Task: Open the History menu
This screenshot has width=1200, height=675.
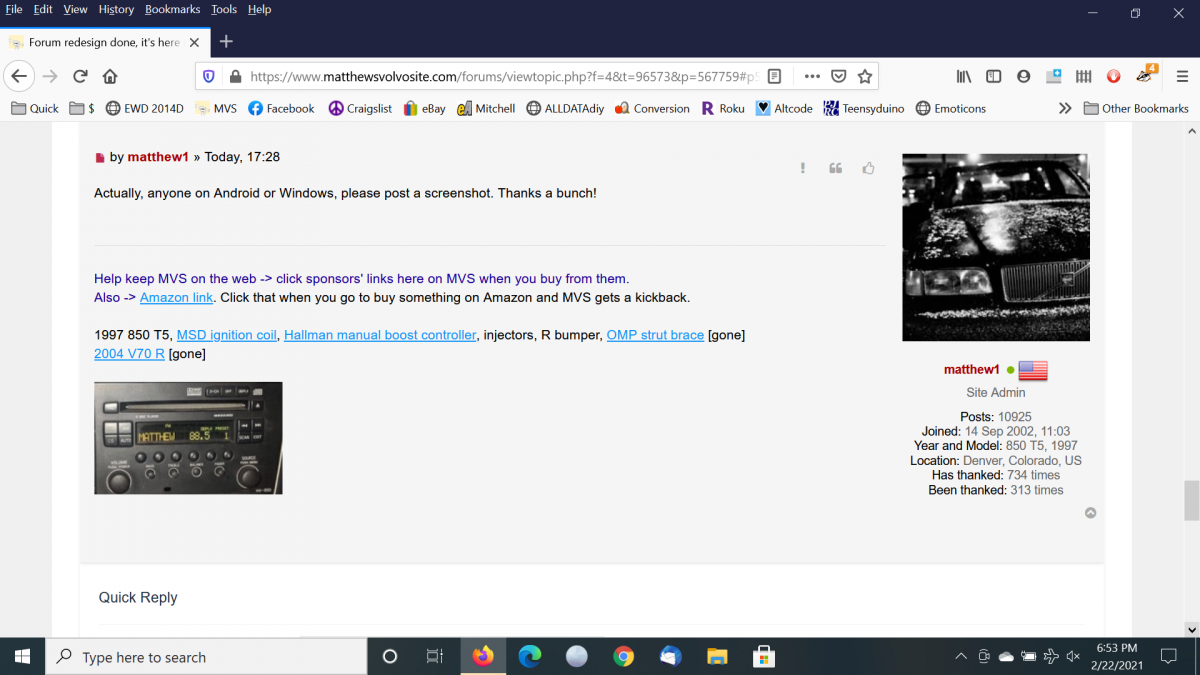Action: point(116,9)
